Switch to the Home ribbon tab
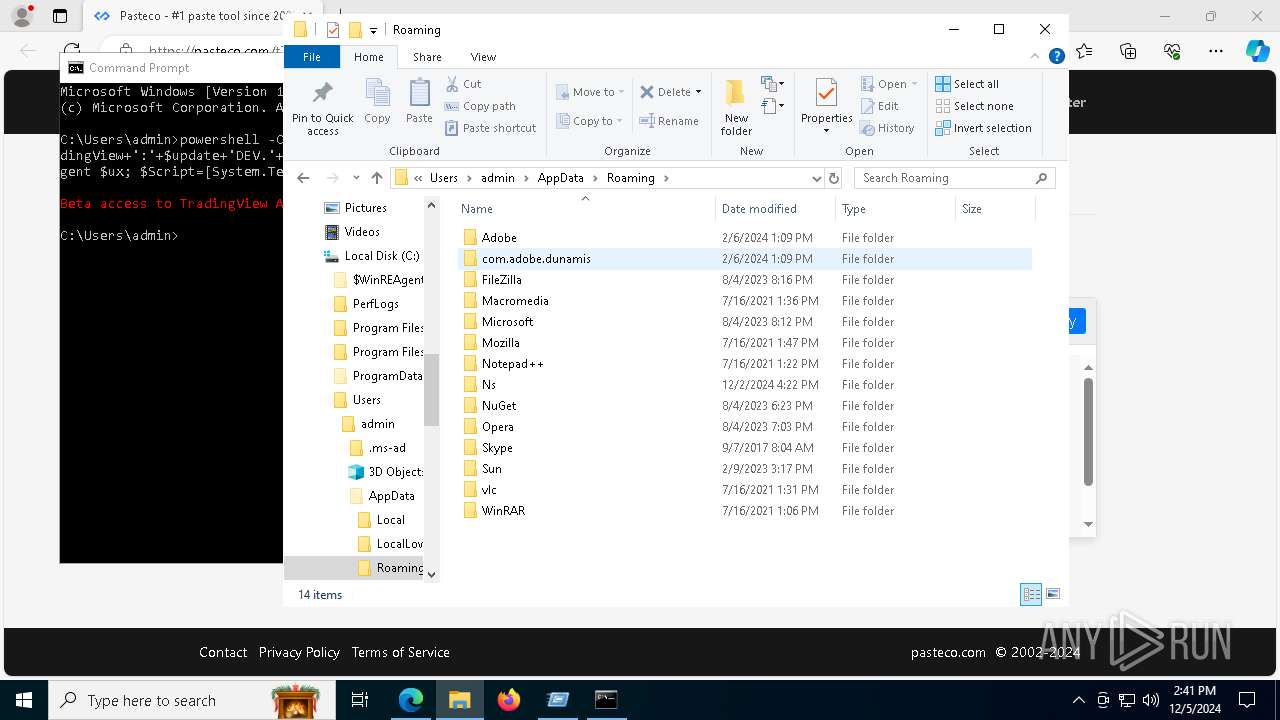This screenshot has width=1280, height=720. pos(369,57)
